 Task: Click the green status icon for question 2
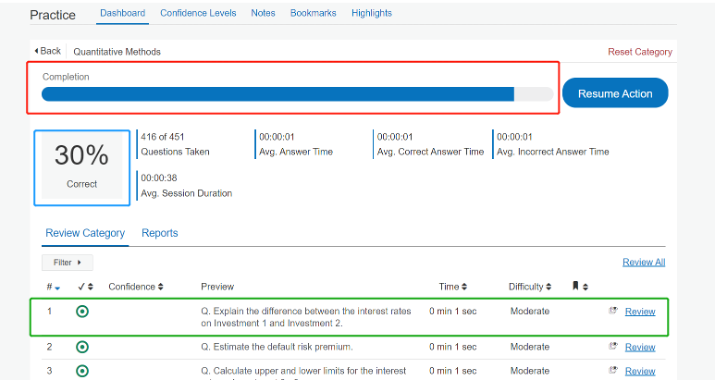(82, 347)
